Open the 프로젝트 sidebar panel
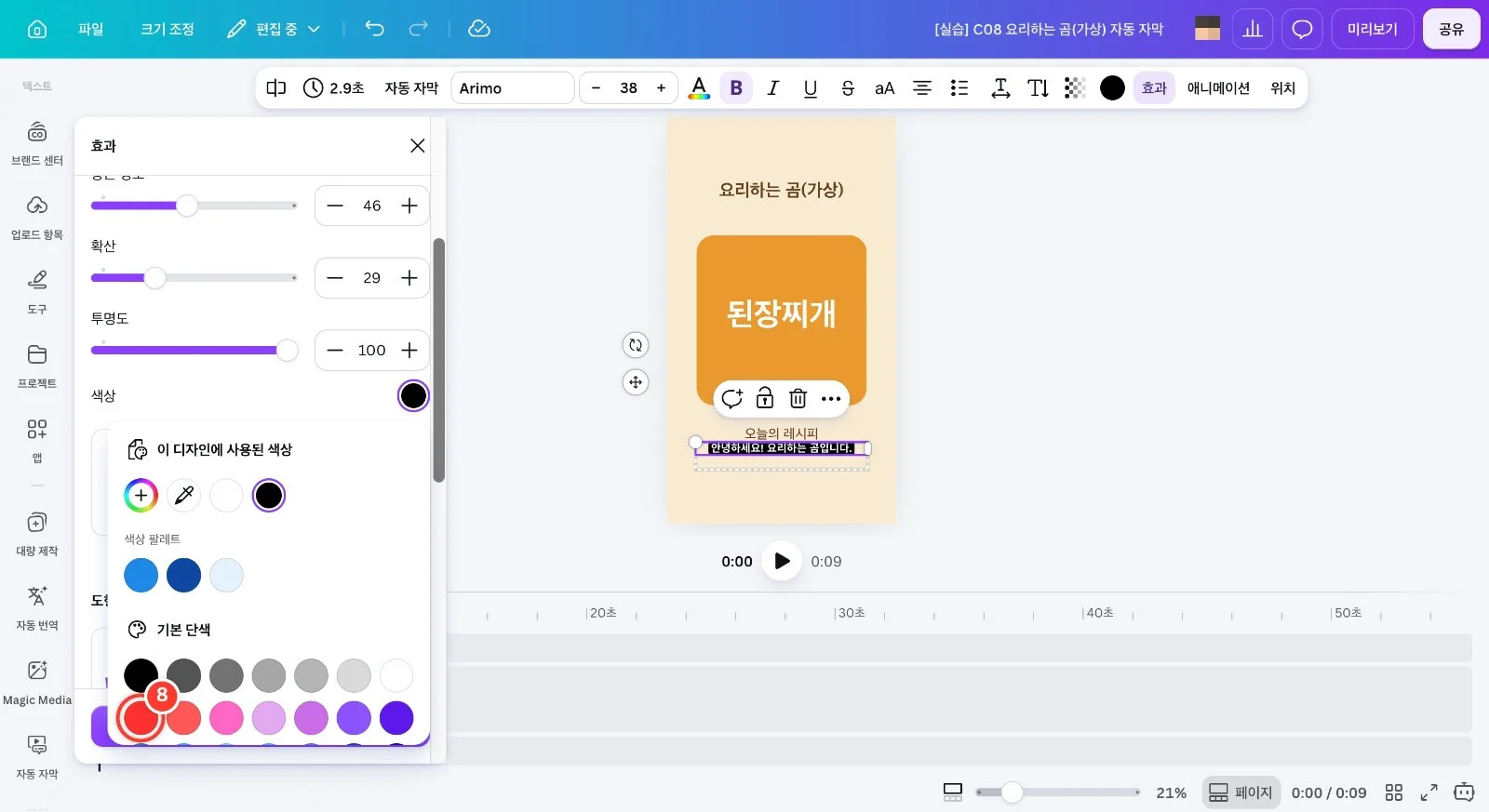The width and height of the screenshot is (1489, 812). coord(37,366)
